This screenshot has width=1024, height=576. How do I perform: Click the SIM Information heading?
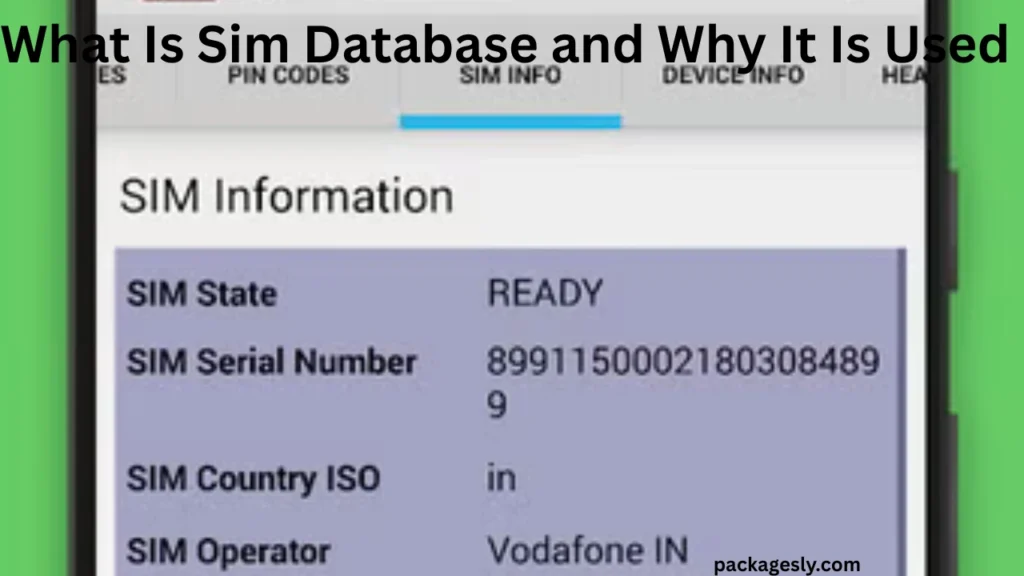coord(287,196)
